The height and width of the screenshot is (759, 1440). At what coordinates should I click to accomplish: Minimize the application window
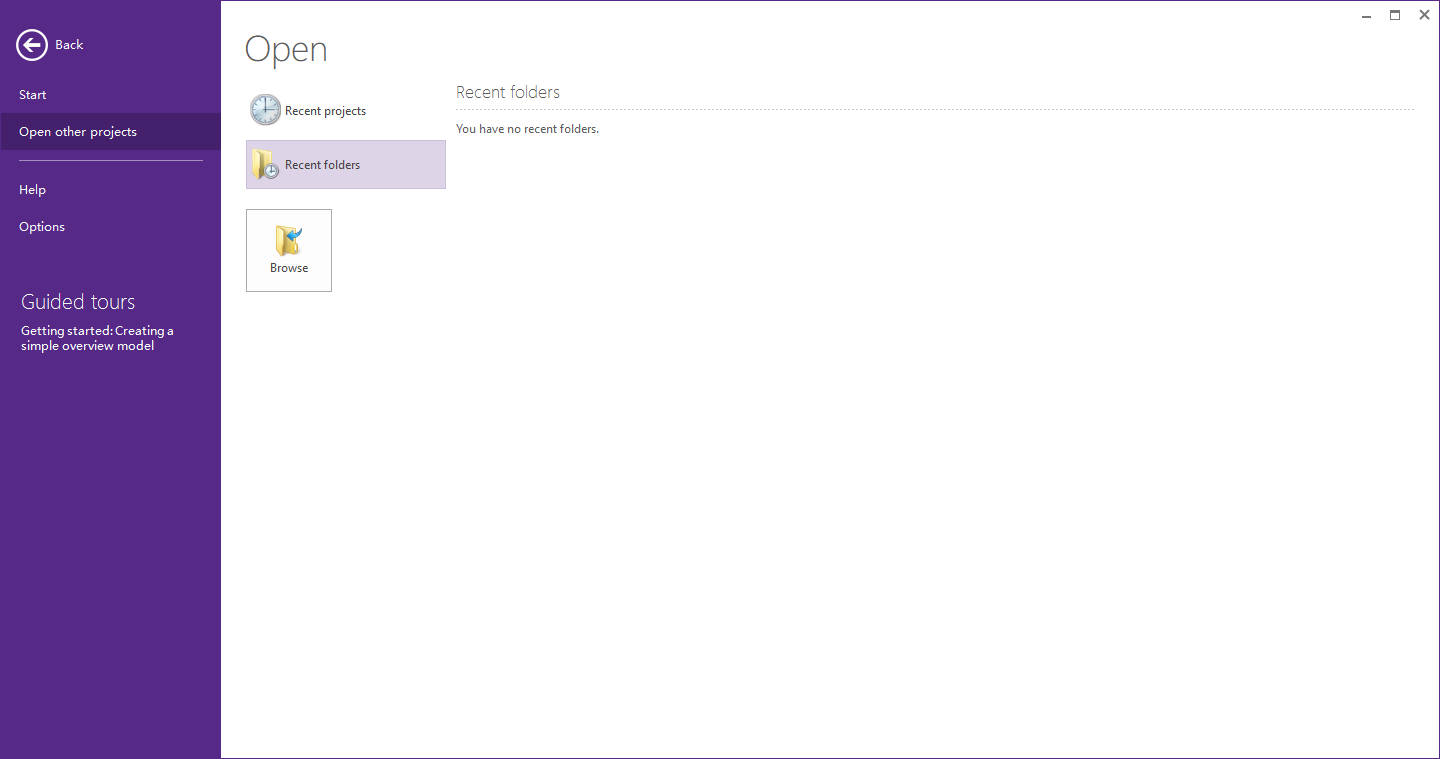[1366, 16]
